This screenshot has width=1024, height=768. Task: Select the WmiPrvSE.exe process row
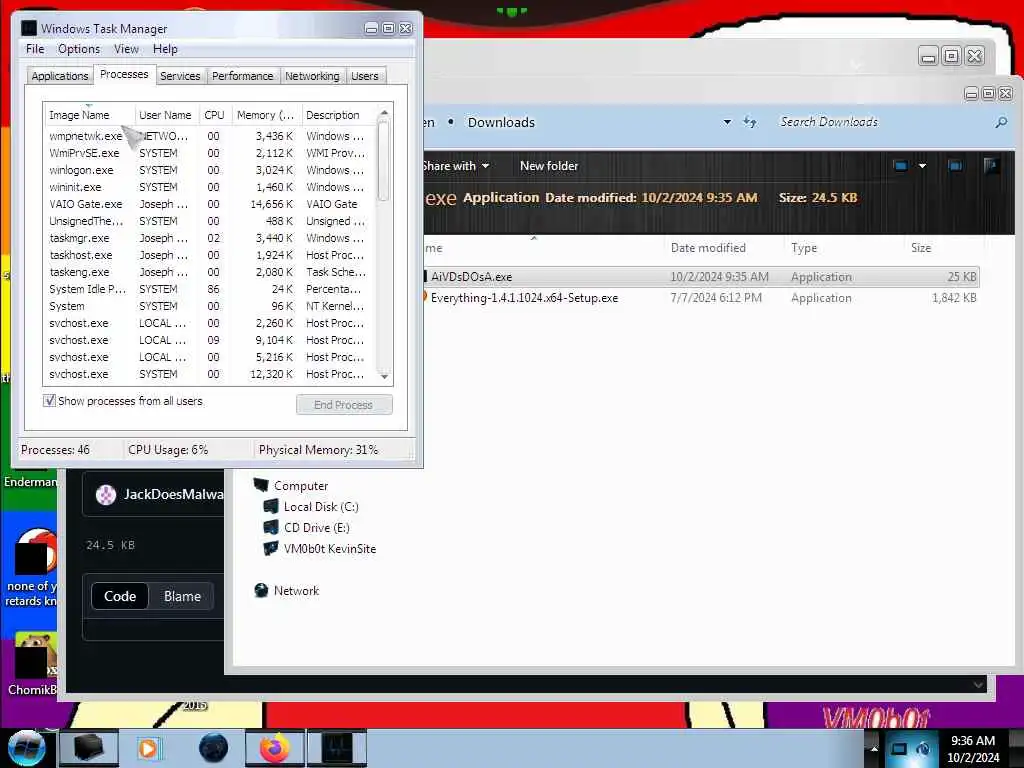click(210, 153)
